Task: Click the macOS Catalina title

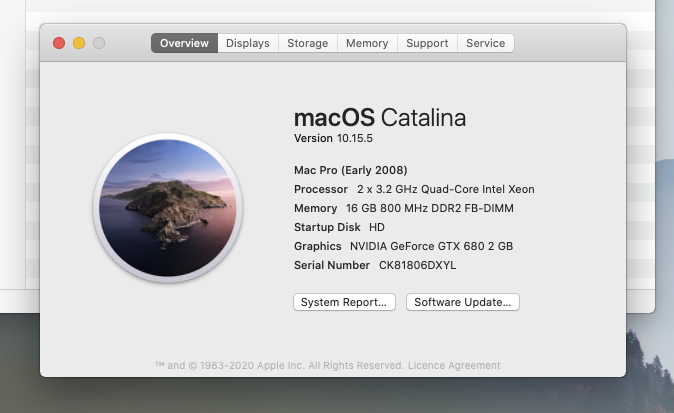Action: 380,117
